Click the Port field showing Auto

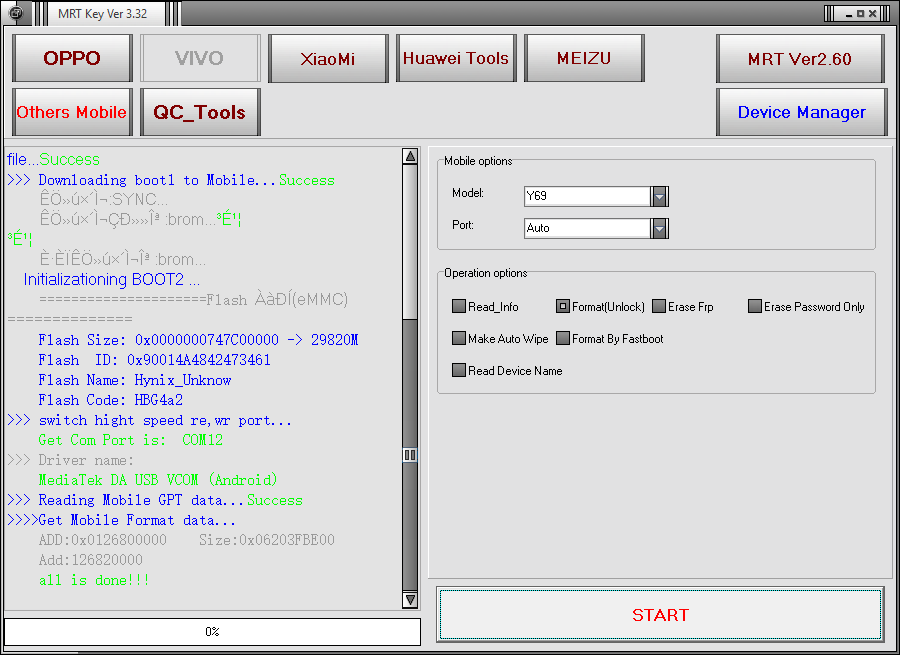(587, 228)
